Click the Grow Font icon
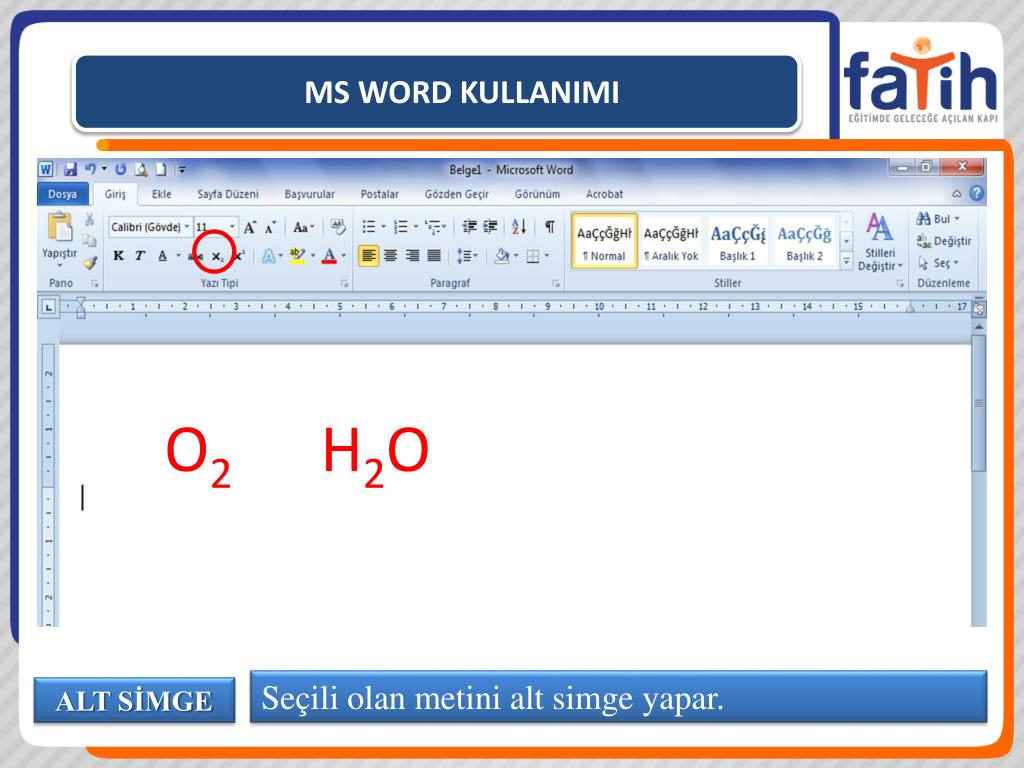The image size is (1024, 768). pyautogui.click(x=249, y=227)
